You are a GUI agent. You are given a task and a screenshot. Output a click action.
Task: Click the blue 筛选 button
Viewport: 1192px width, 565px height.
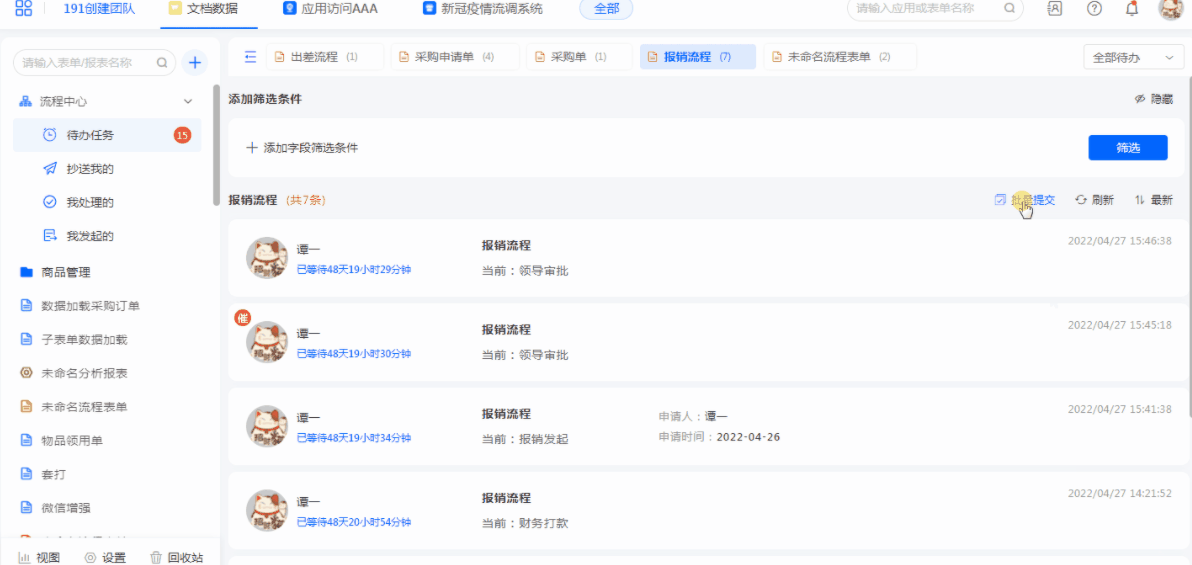1127,148
